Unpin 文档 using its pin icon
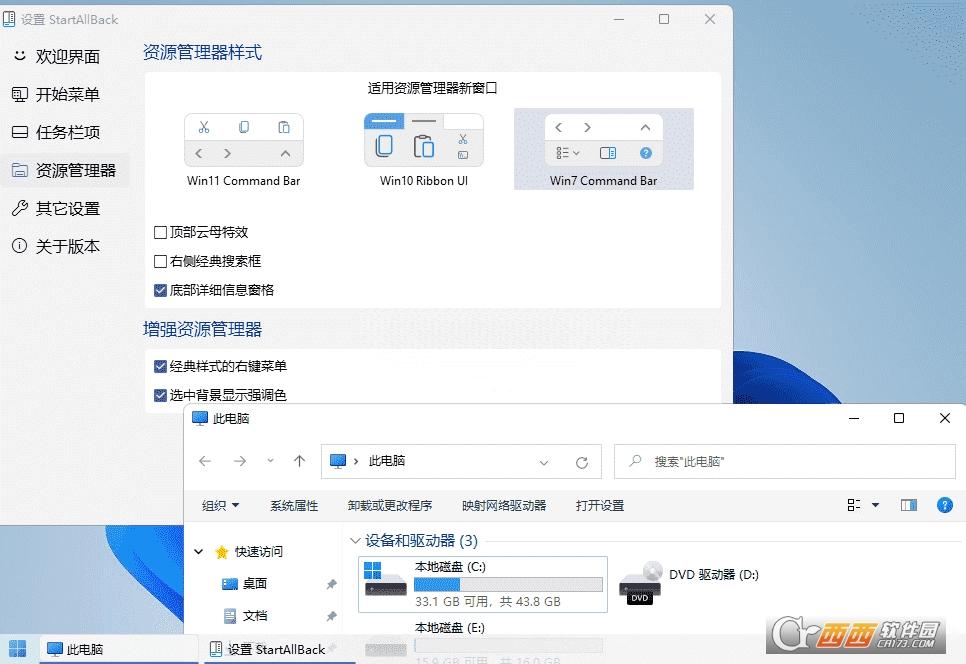The height and width of the screenshot is (664, 966). [331, 616]
